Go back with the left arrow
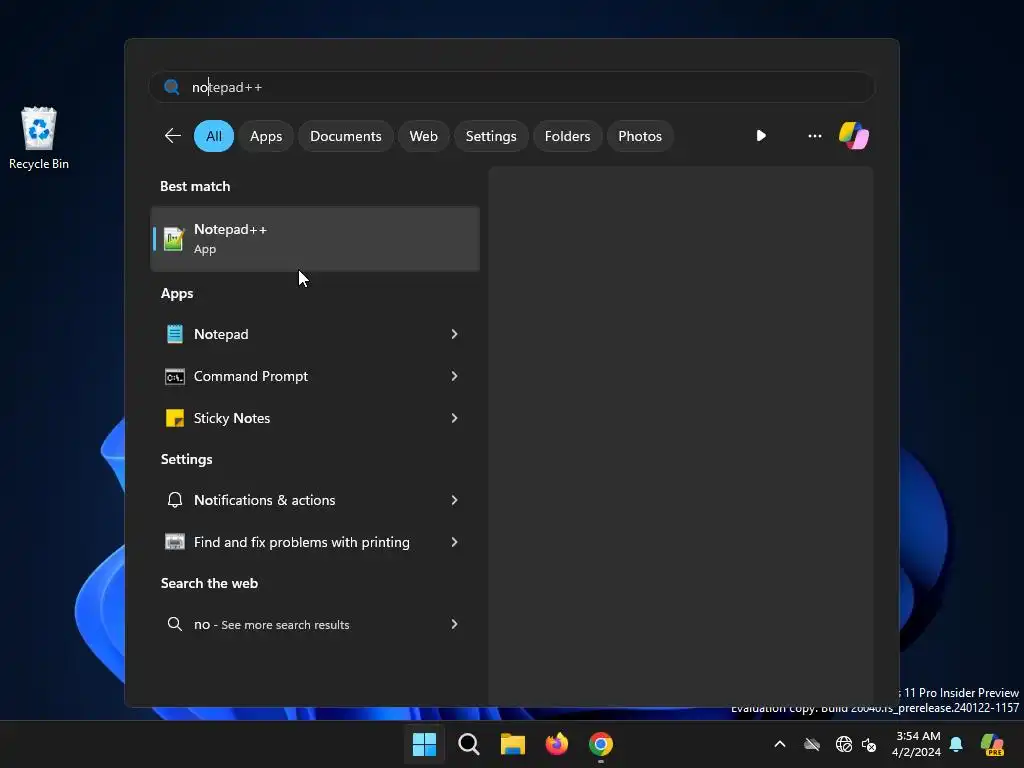The width and height of the screenshot is (1024, 768). point(172,136)
